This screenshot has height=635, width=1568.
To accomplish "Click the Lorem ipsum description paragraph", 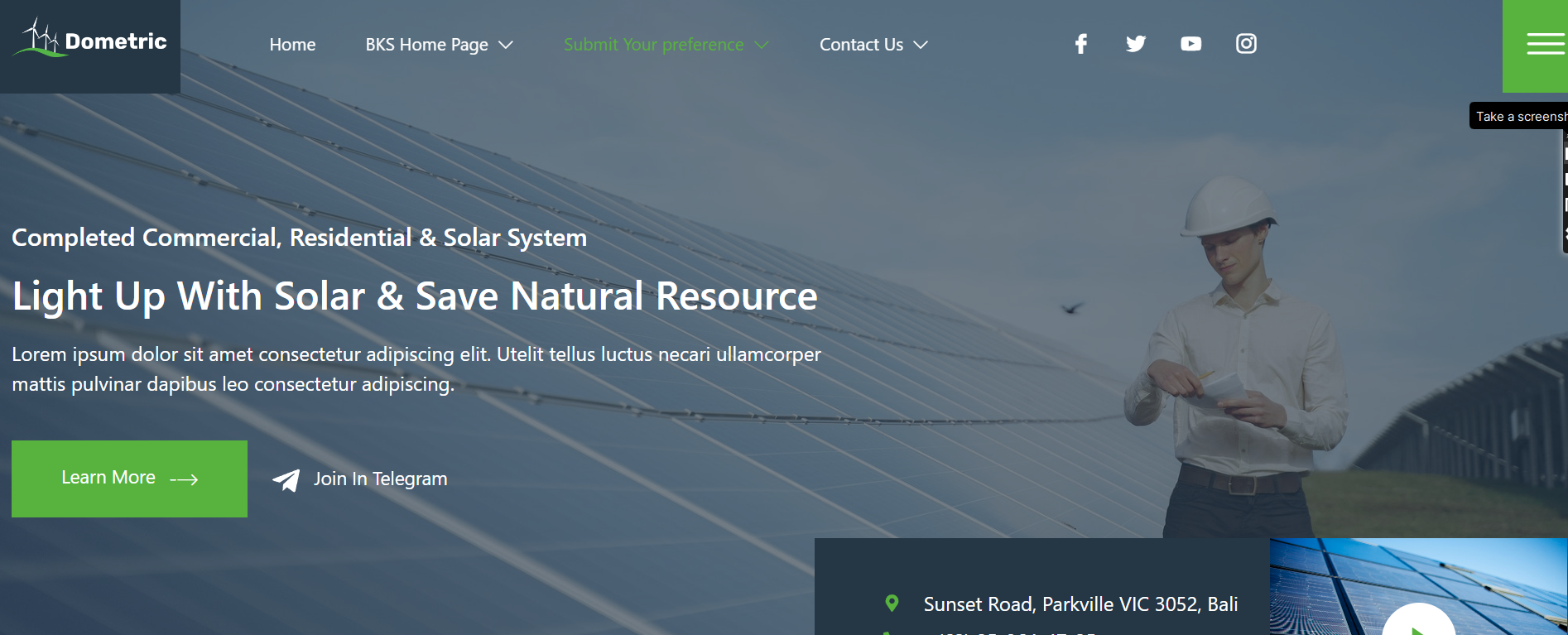I will click(416, 369).
